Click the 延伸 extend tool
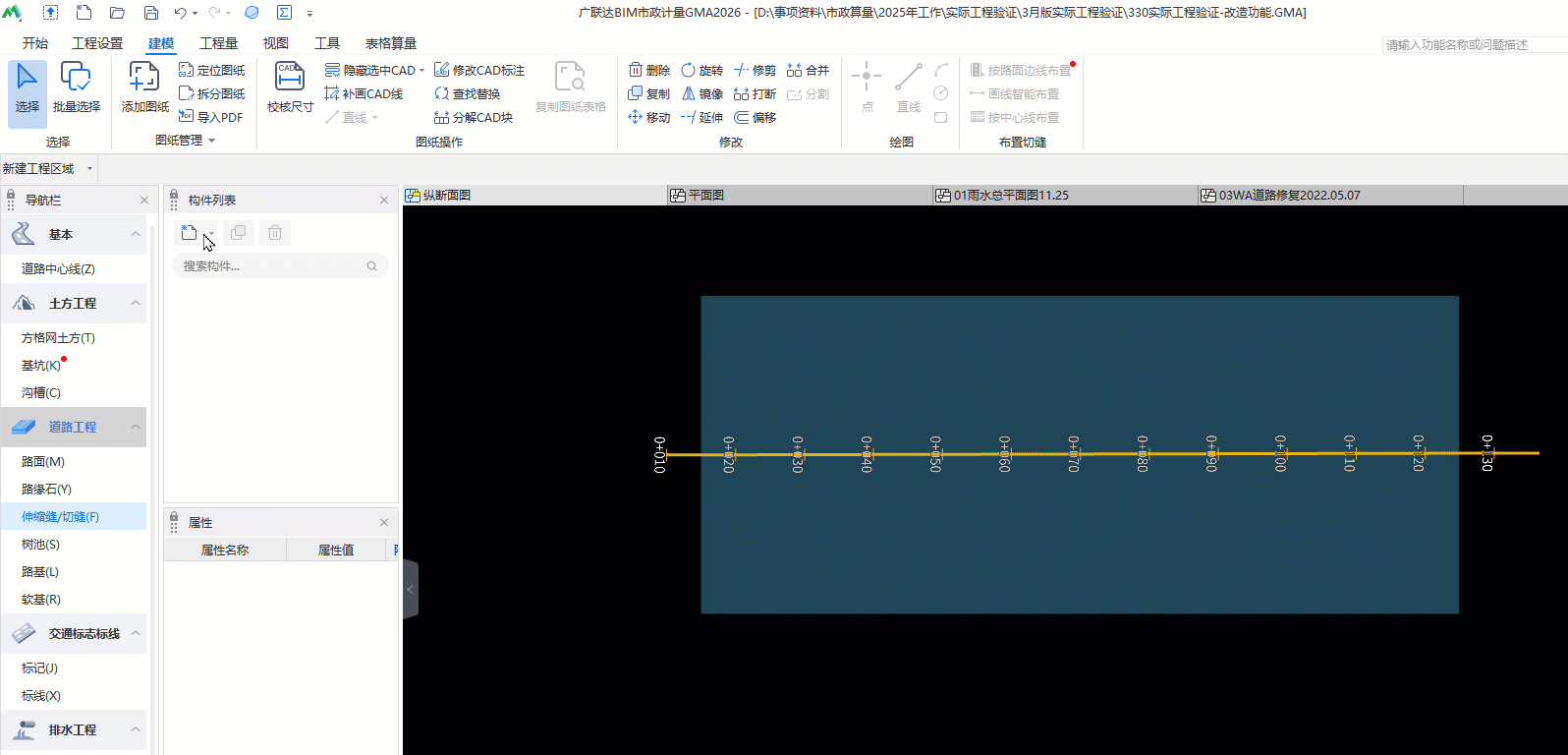The height and width of the screenshot is (755, 1568). coord(701,117)
